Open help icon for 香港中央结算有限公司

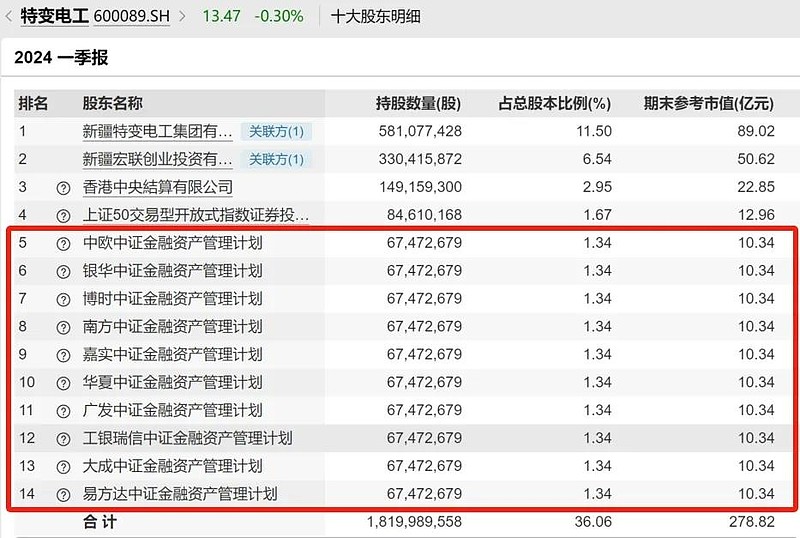point(63,188)
